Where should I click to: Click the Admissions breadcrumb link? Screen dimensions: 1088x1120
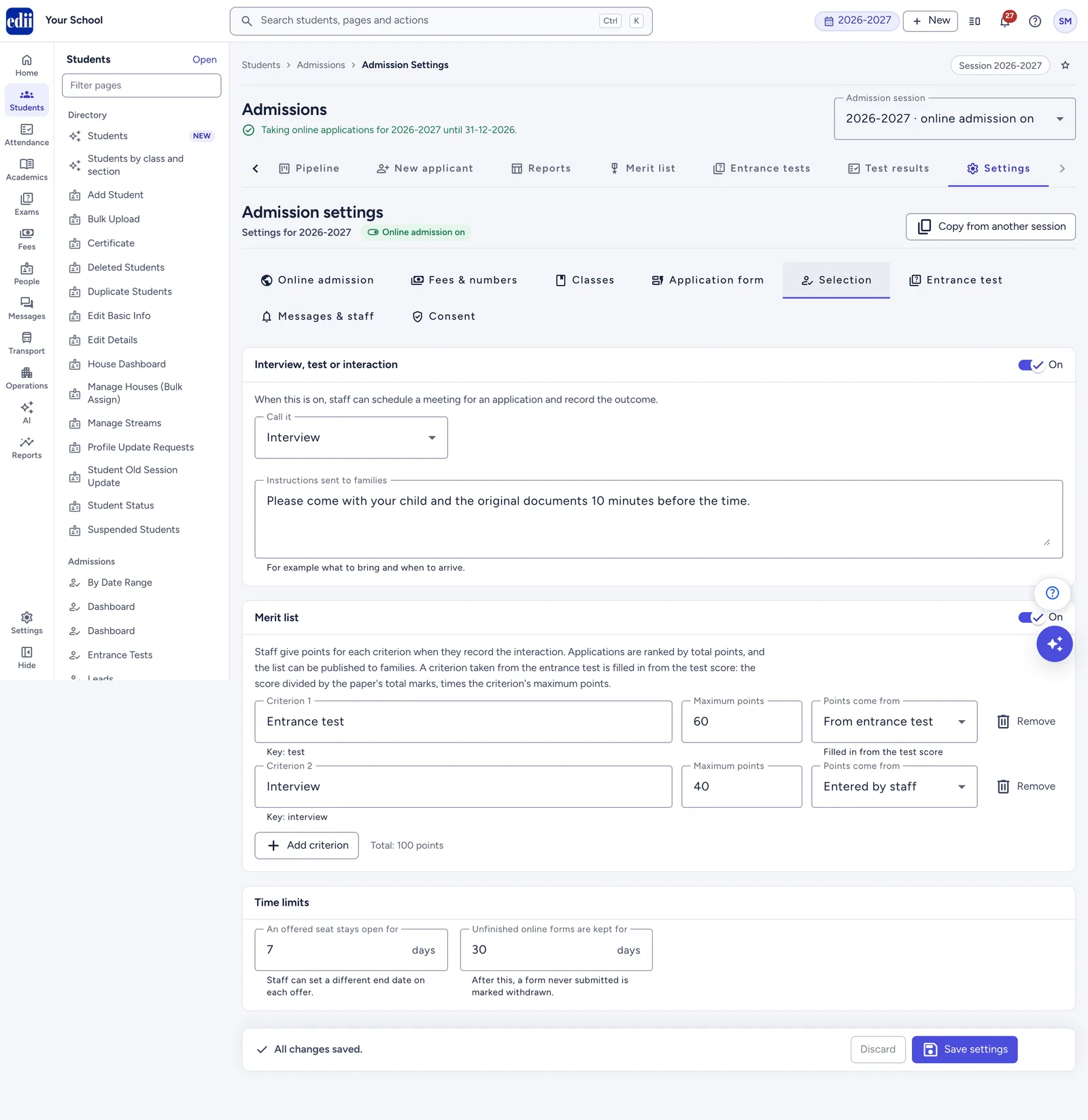coord(321,65)
